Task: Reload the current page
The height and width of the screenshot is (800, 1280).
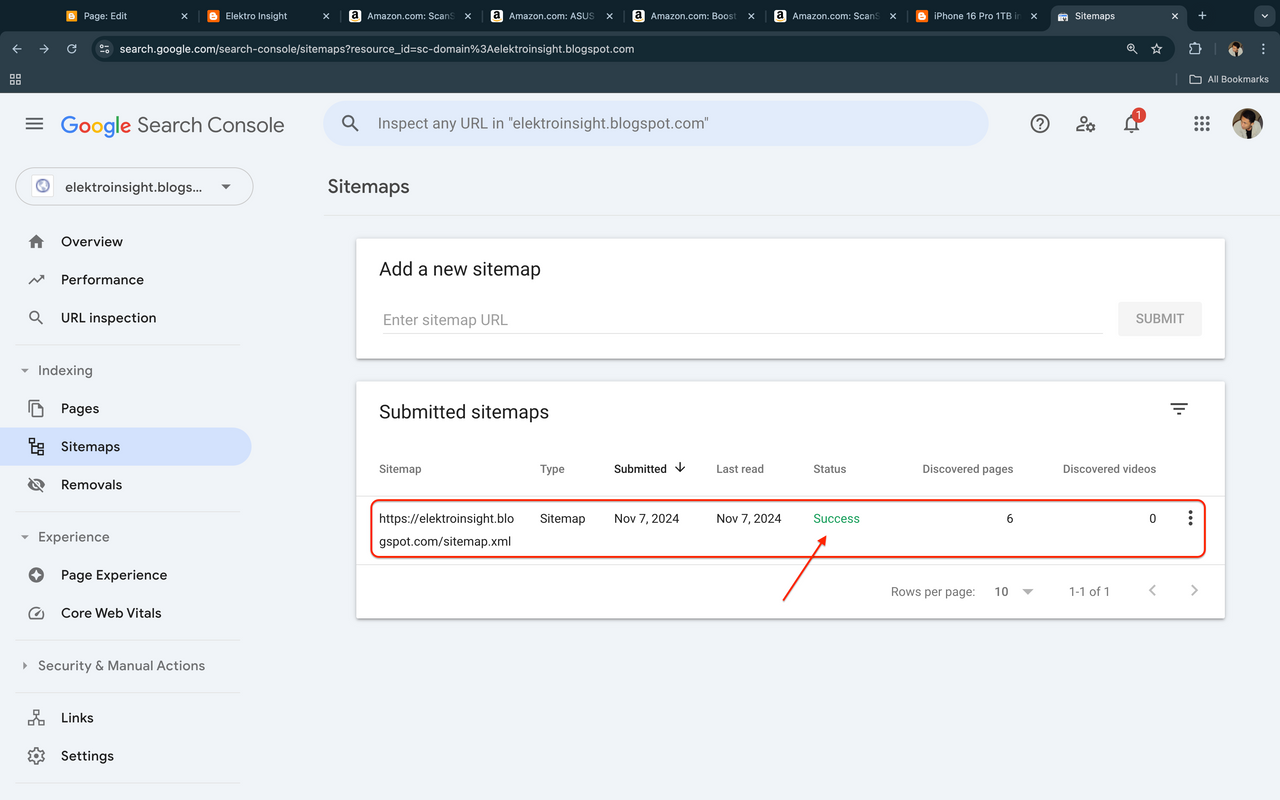Action: pos(71,49)
